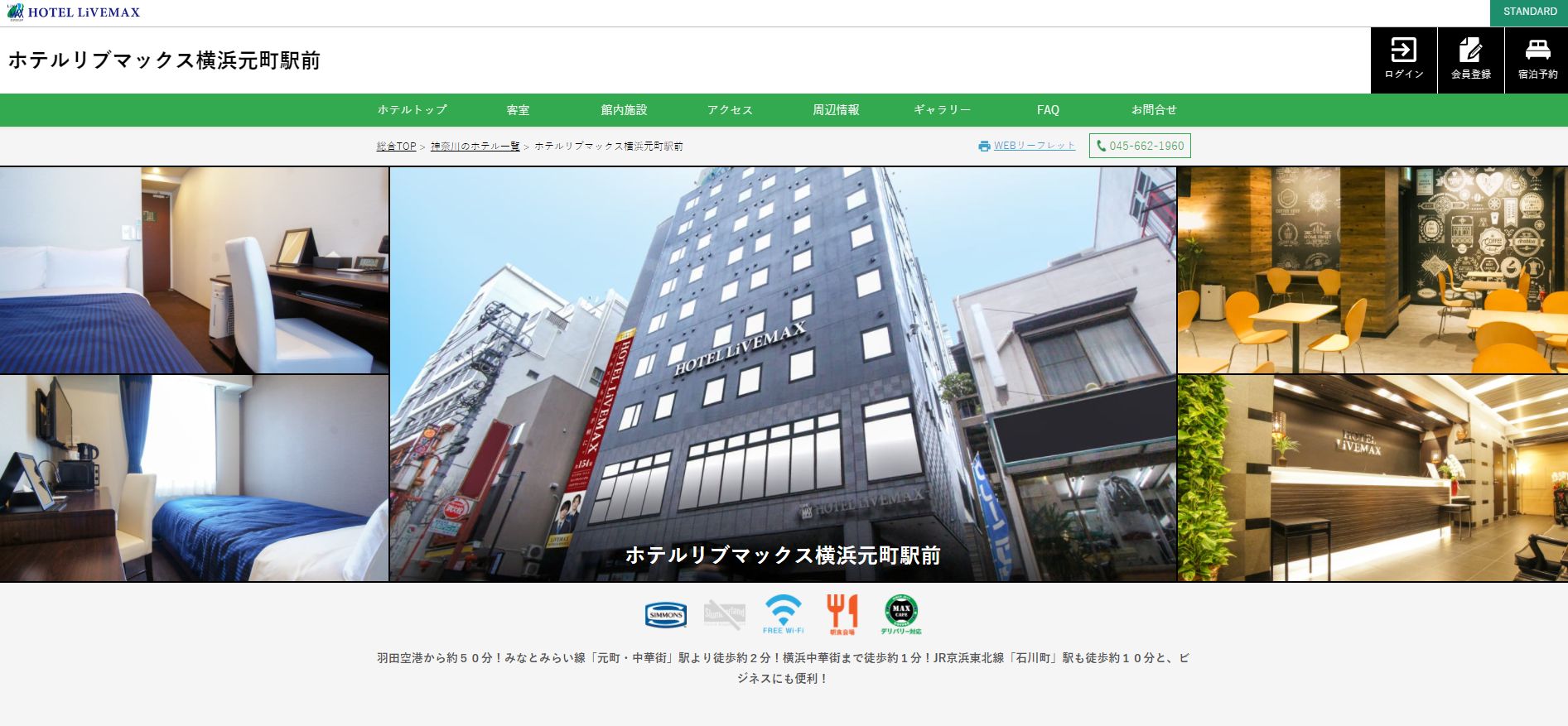Screen dimensions: 1568x726
Task: Open the FAQ menu item
Action: pyautogui.click(x=1048, y=109)
